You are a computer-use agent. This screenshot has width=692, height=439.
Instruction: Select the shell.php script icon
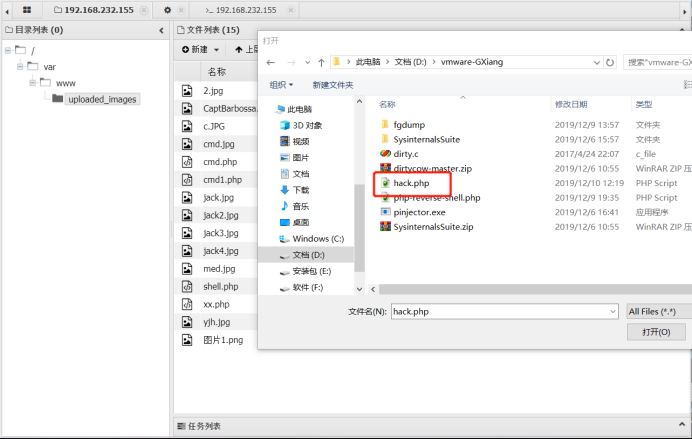[187, 286]
